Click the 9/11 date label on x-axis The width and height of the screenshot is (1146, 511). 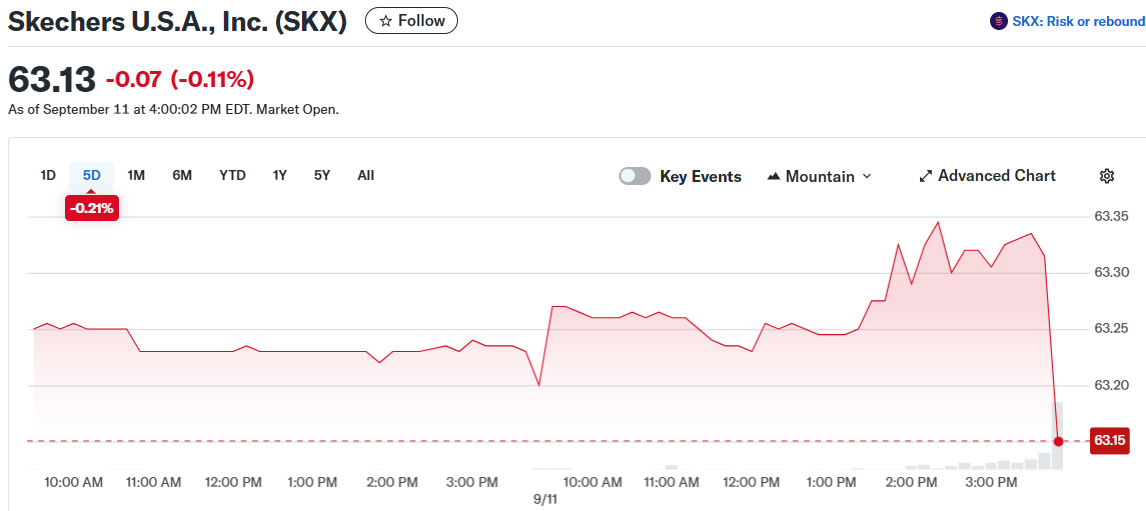pos(545,499)
